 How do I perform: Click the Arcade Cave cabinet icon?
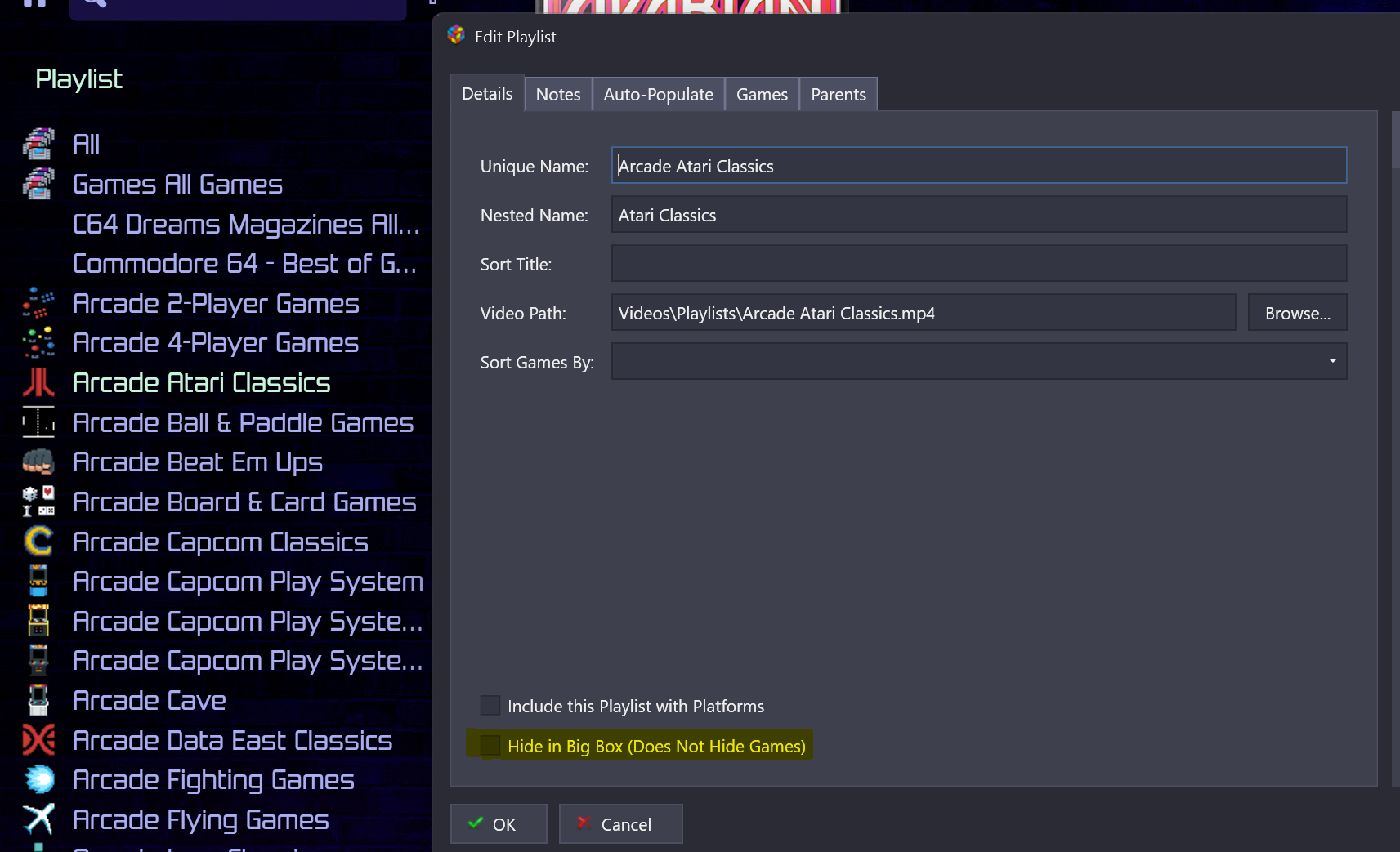point(38,700)
